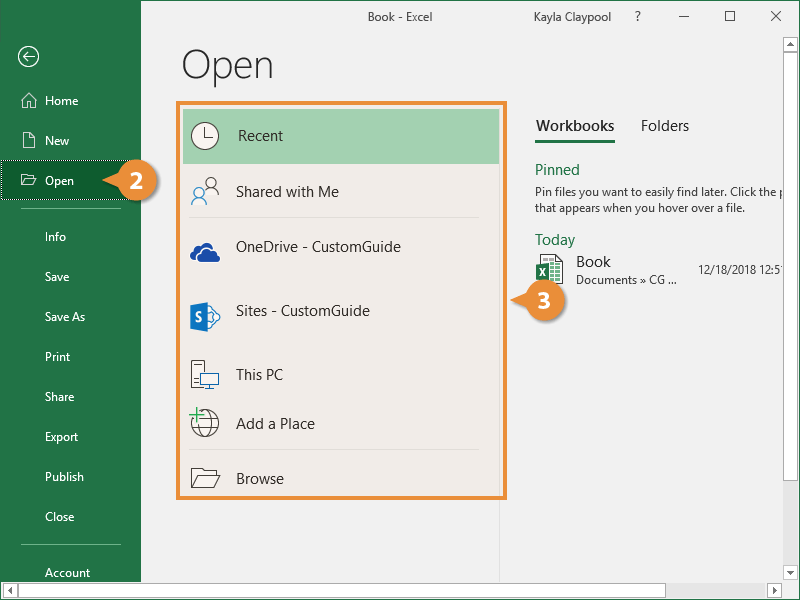Click the Add a Place globe icon
This screenshot has height=600, width=800.
coord(204,422)
